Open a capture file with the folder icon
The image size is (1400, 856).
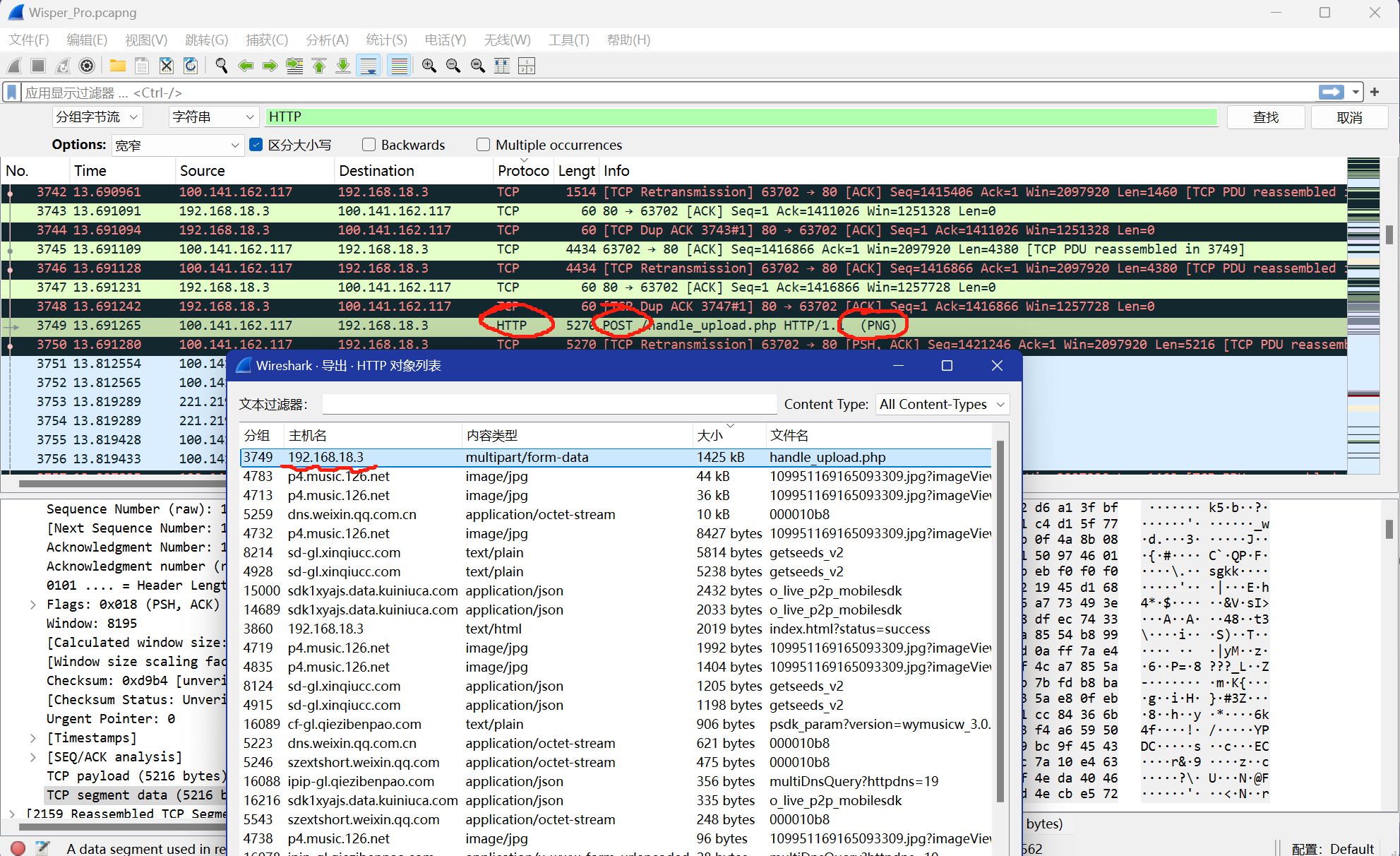[x=118, y=66]
